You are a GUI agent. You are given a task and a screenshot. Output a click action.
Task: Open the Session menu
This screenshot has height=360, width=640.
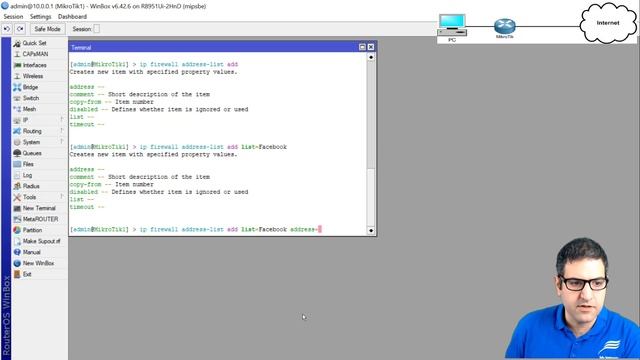(x=13, y=17)
